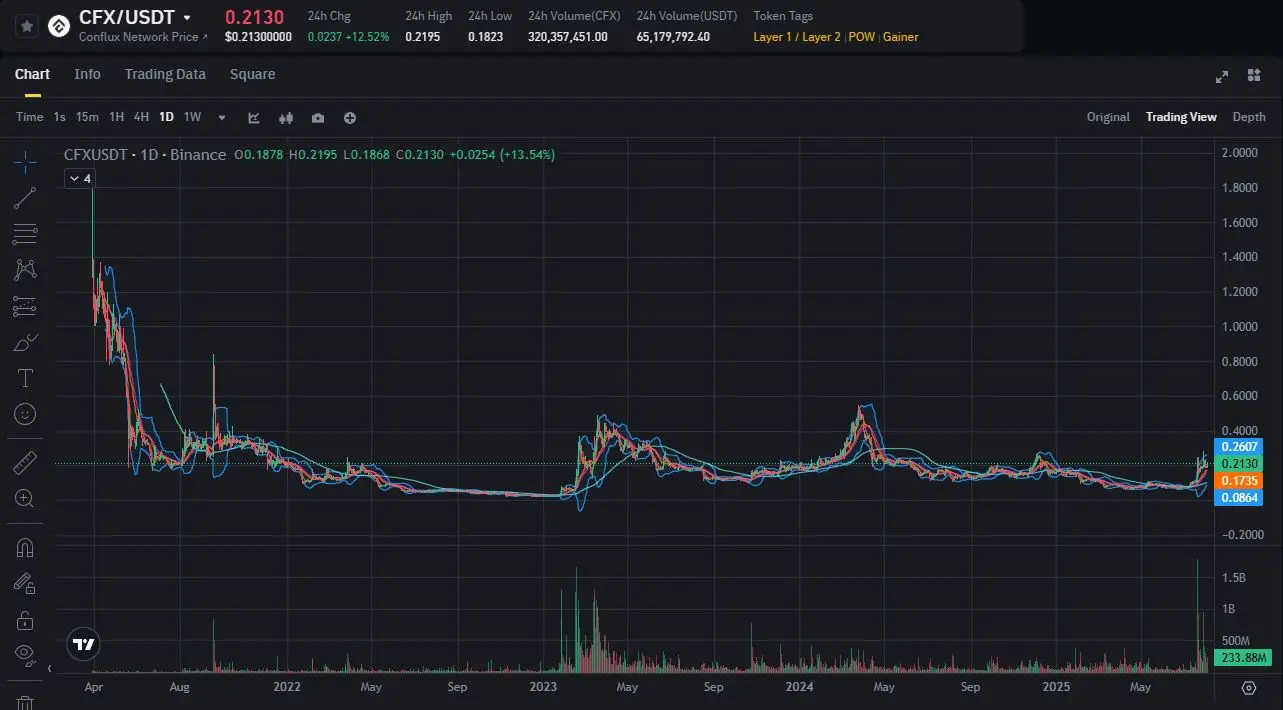Switch chart view to Trading View
The image size is (1283, 710).
click(1181, 117)
